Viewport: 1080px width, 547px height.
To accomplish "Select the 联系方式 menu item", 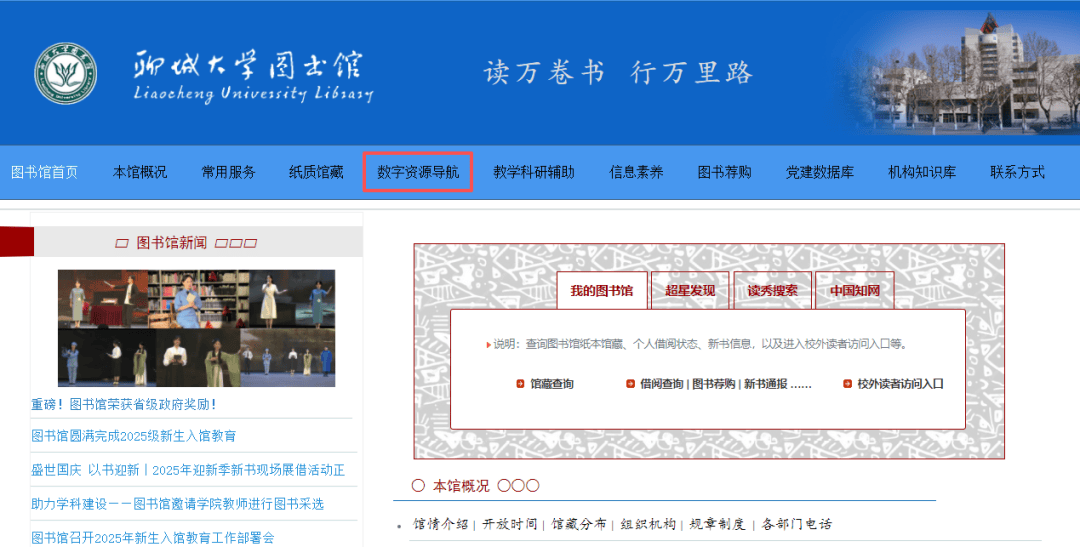I will point(1018,172).
